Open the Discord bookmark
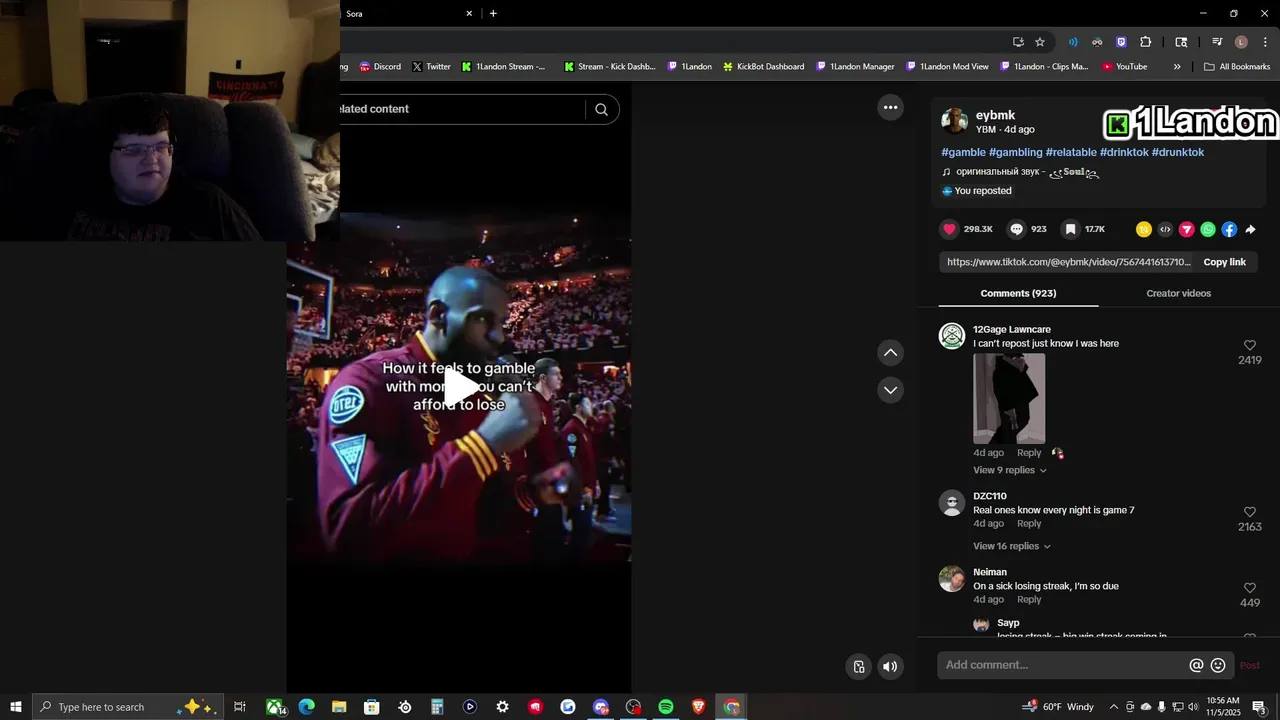 (x=380, y=67)
